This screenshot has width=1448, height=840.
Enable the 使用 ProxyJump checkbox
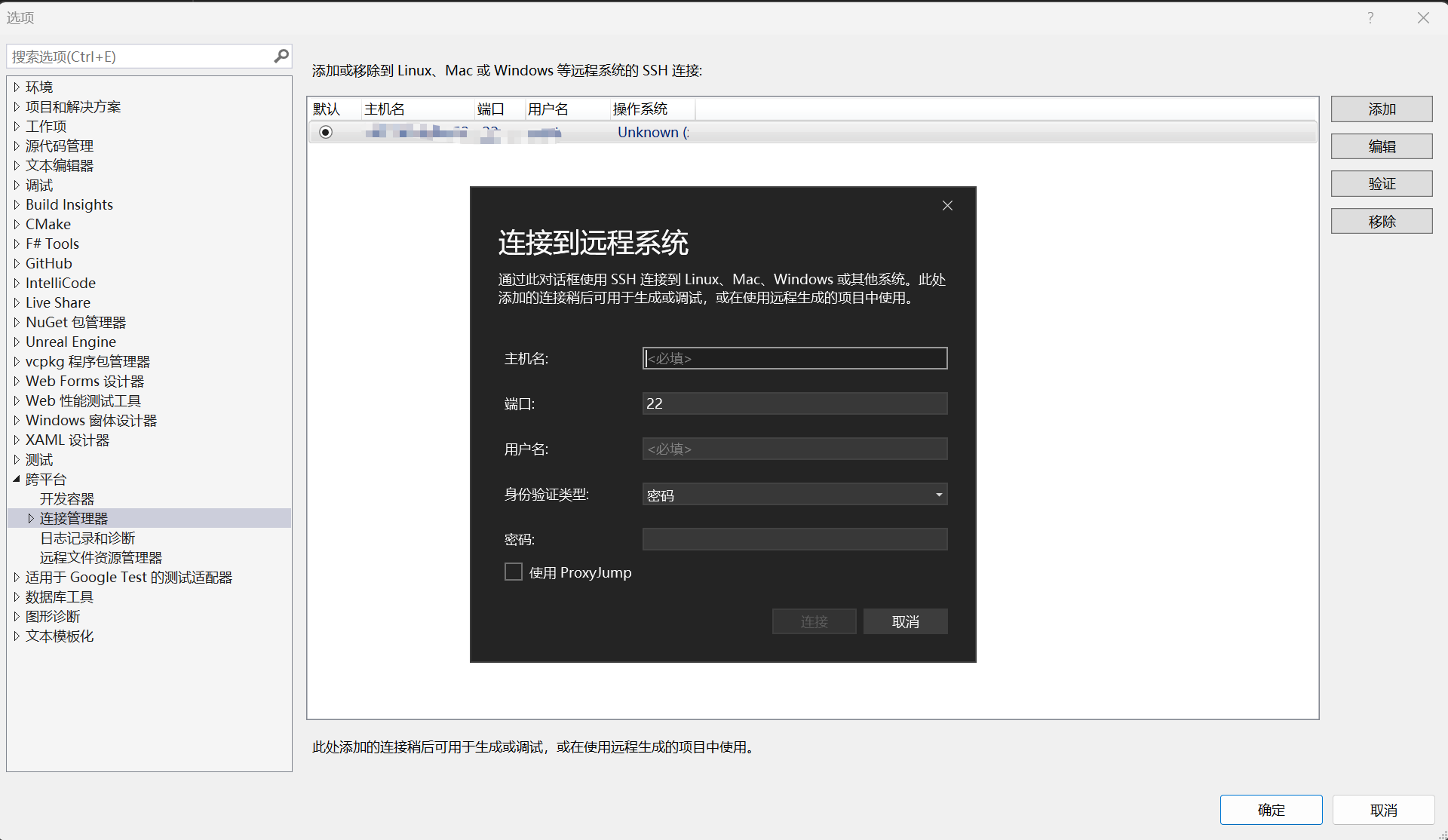point(514,572)
